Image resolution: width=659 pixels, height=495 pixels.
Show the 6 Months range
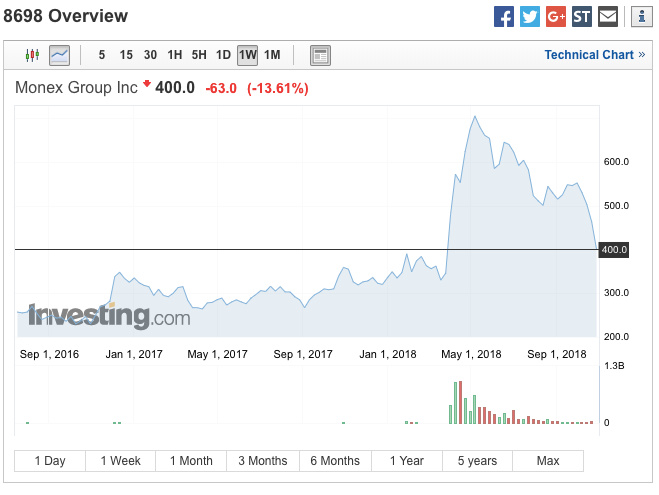335,461
